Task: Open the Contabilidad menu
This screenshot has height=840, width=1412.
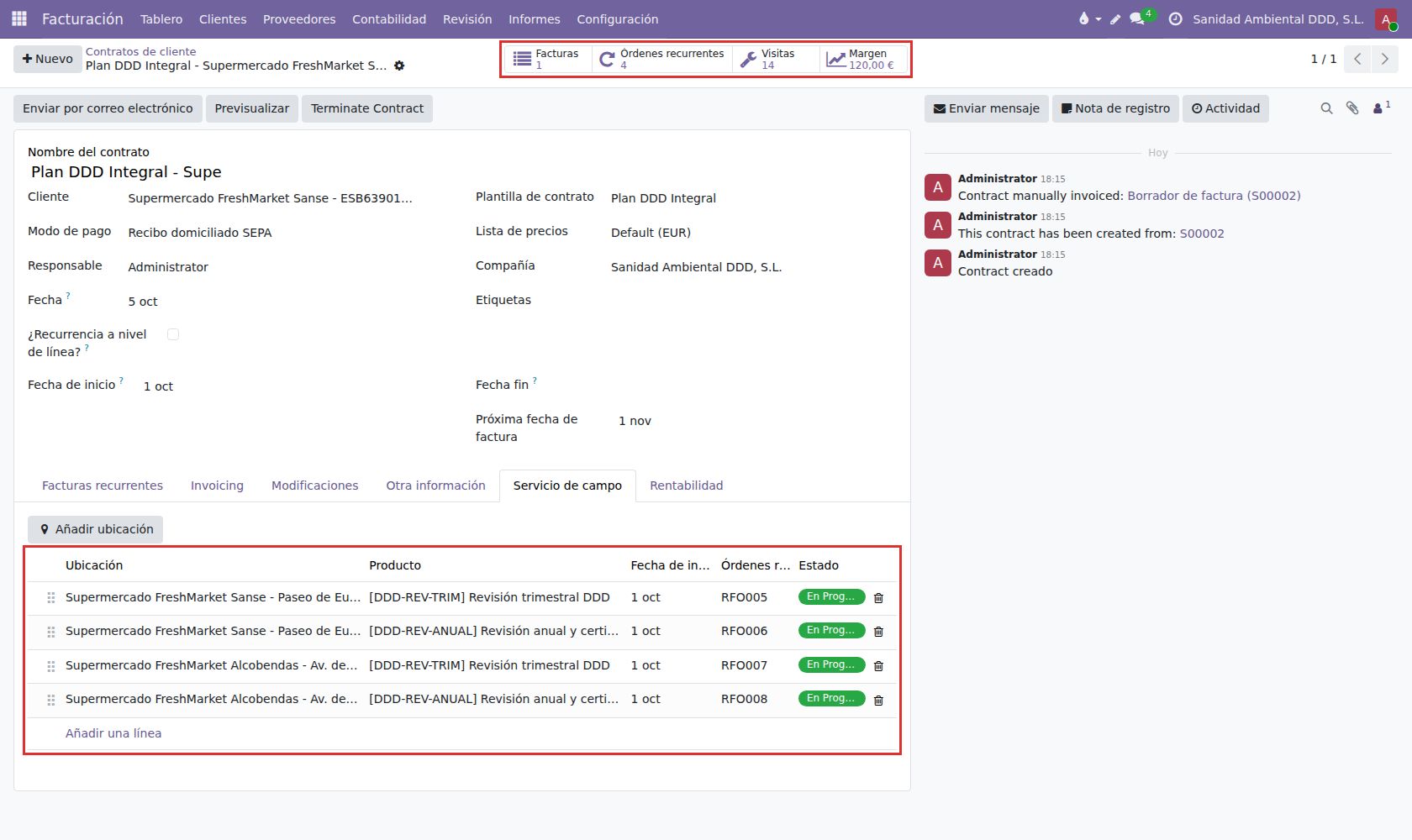Action: click(389, 18)
